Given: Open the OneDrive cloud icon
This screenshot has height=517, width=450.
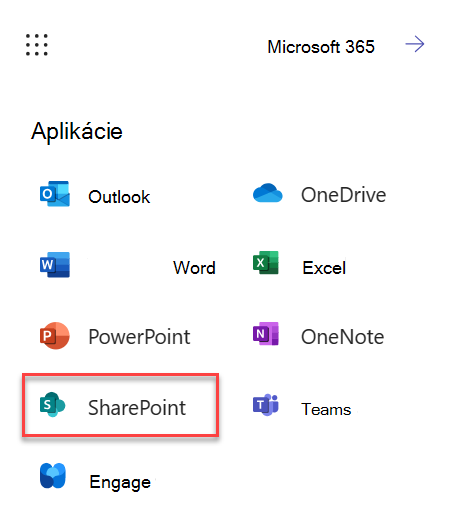Looking at the screenshot, I should coord(267,193).
